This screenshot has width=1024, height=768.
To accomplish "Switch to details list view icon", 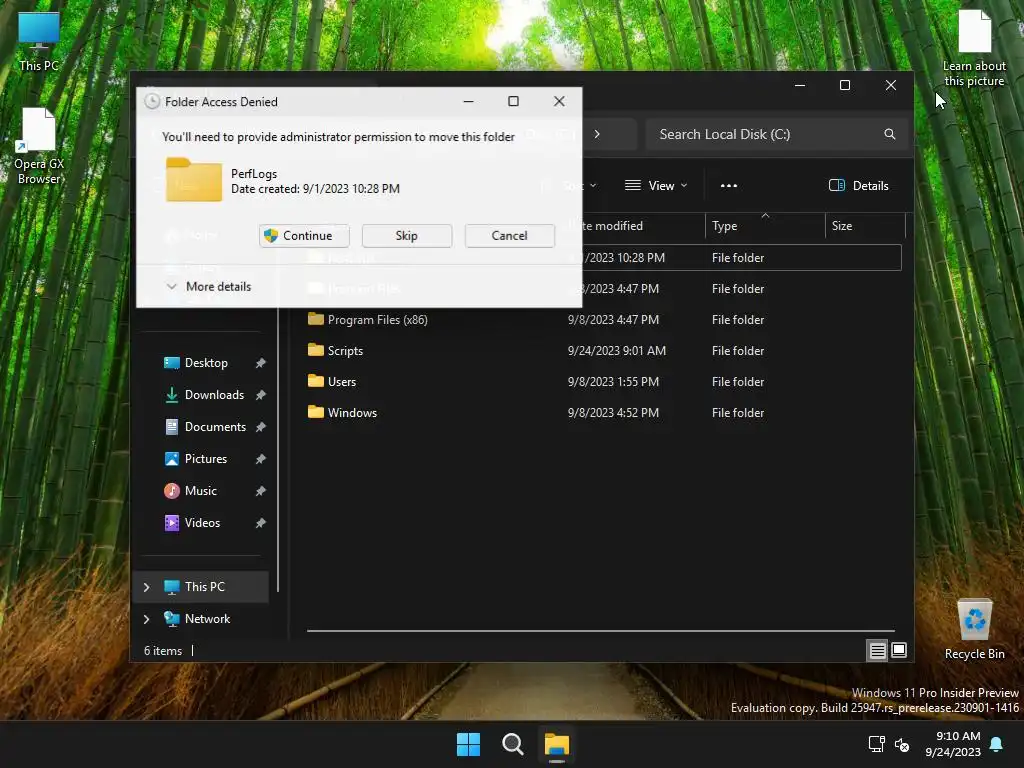I will tap(877, 650).
